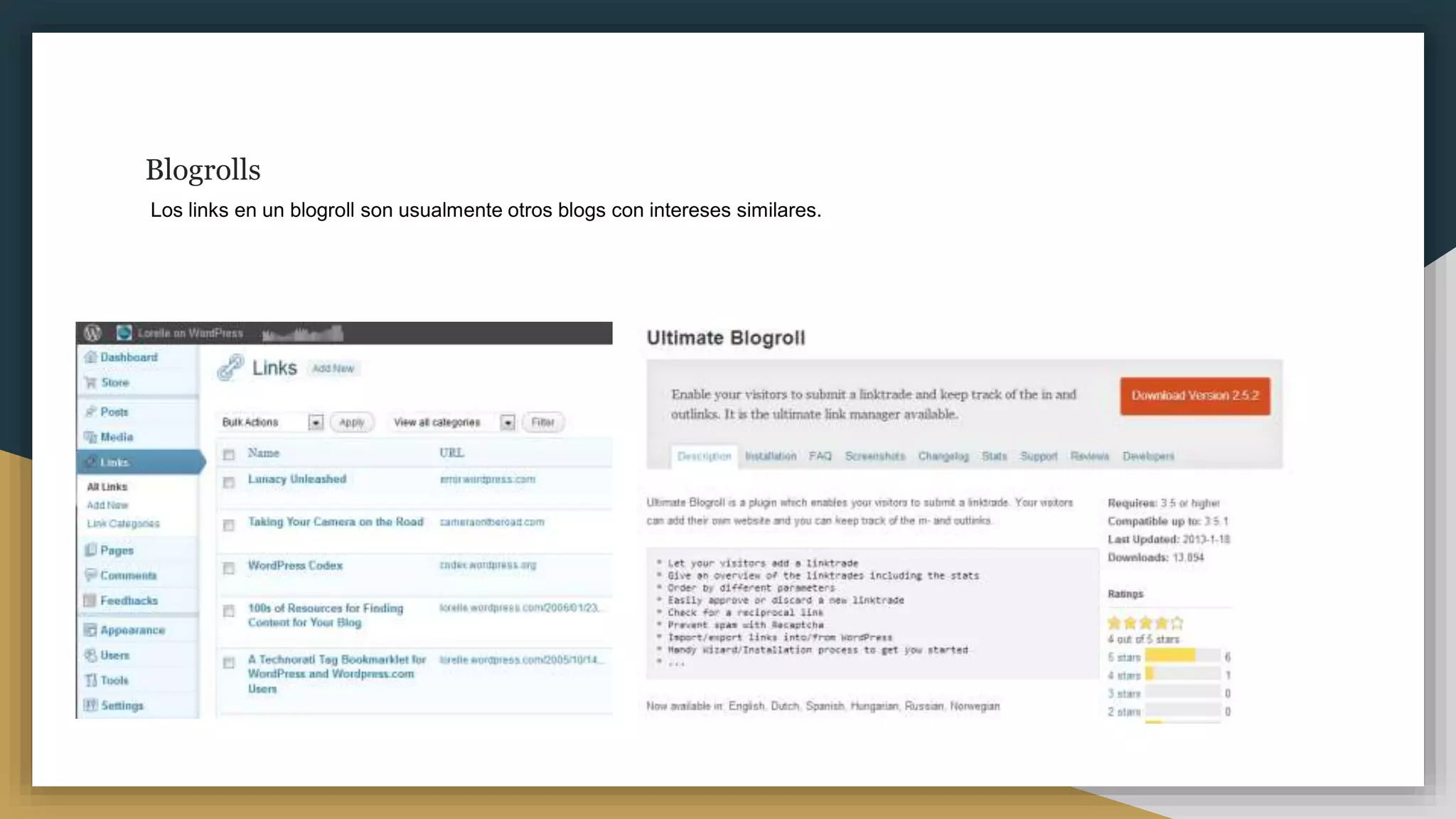Click the 5 stars rating bar

pyautogui.click(x=1182, y=656)
